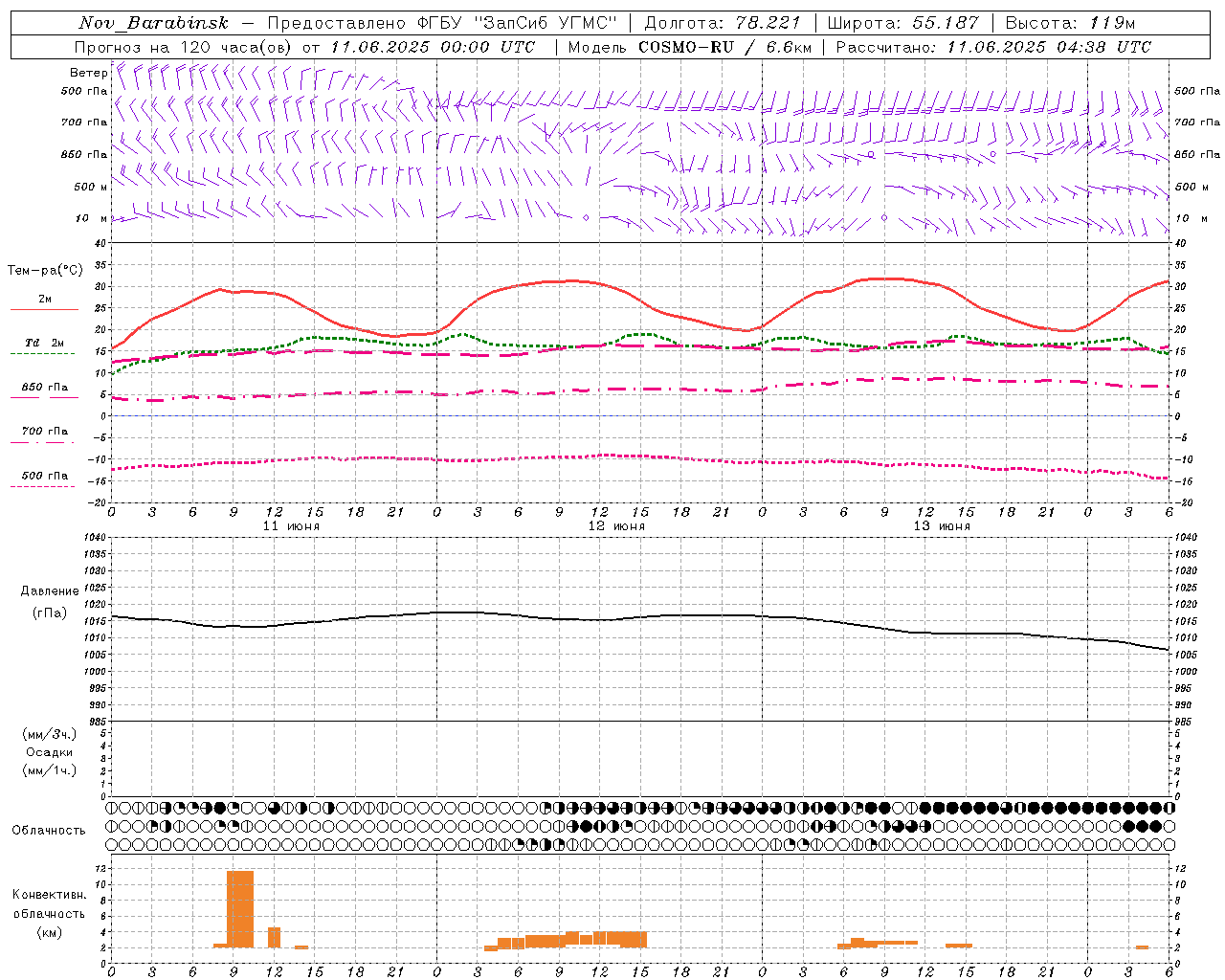This screenshot has height=980, width=1225.
Task: Click the 'Тем-ра(°C)' temperature label
Action: [45, 271]
